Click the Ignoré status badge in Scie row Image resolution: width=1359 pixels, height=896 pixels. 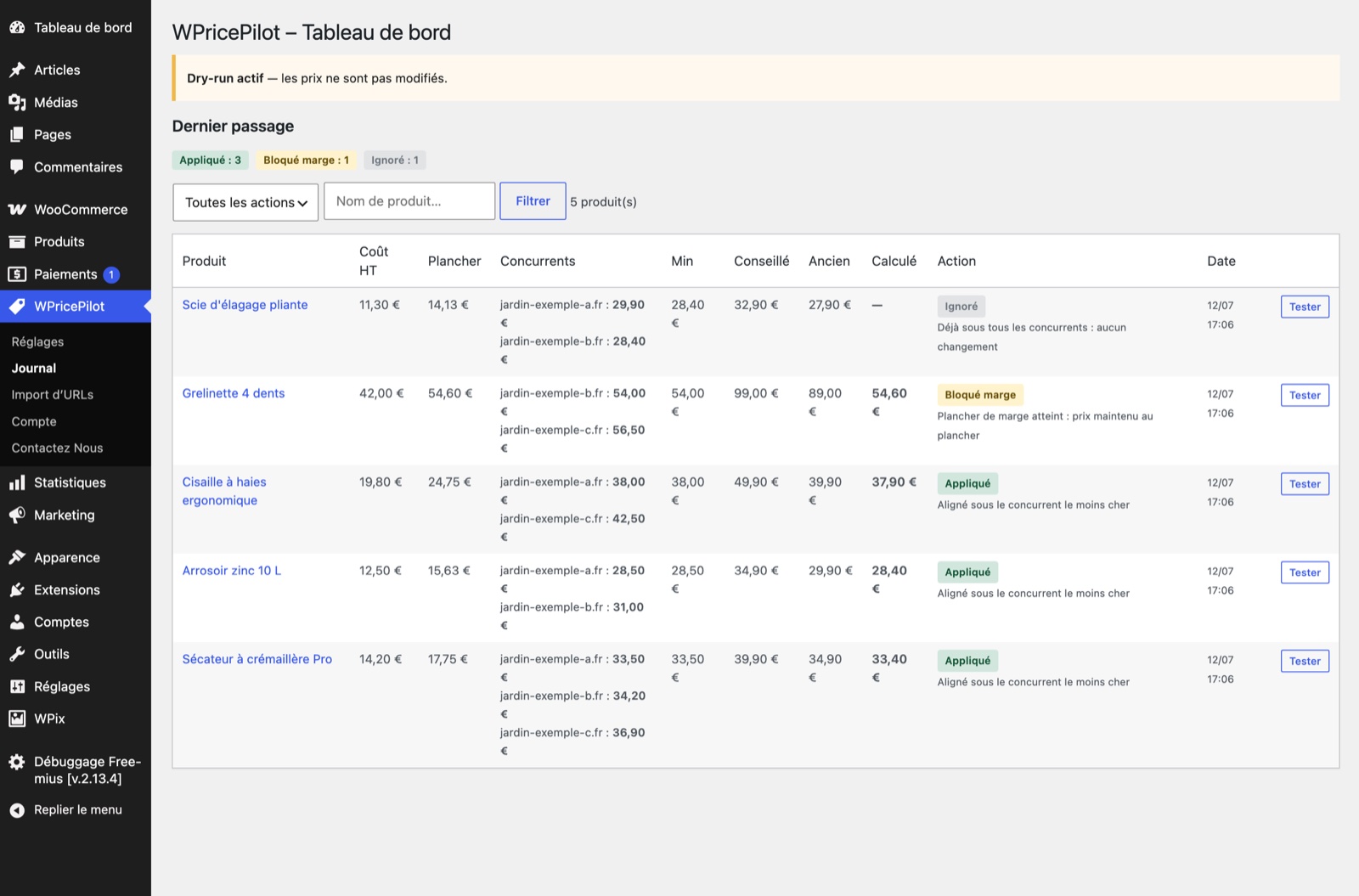pos(961,307)
